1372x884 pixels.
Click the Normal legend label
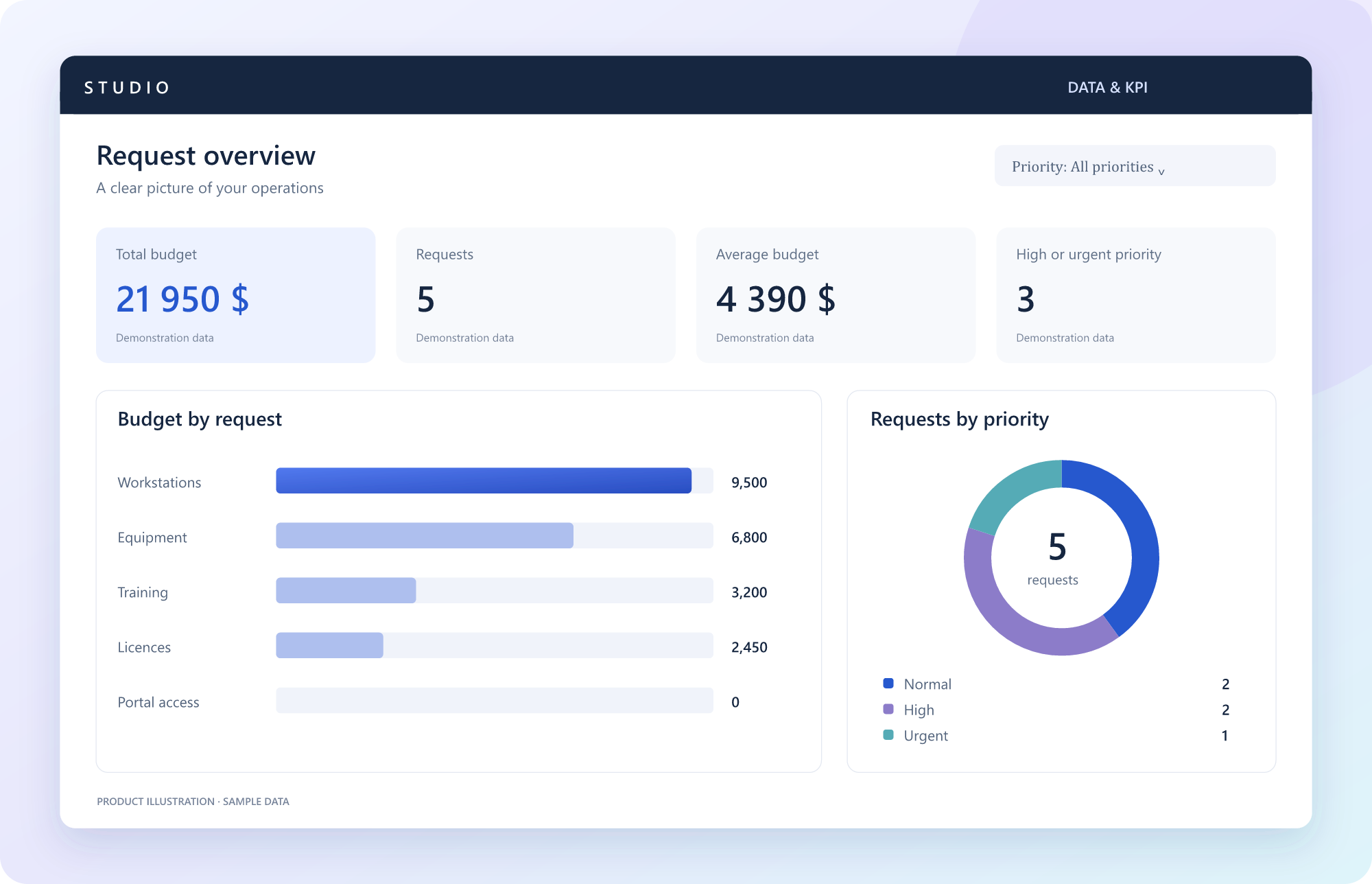tap(927, 684)
